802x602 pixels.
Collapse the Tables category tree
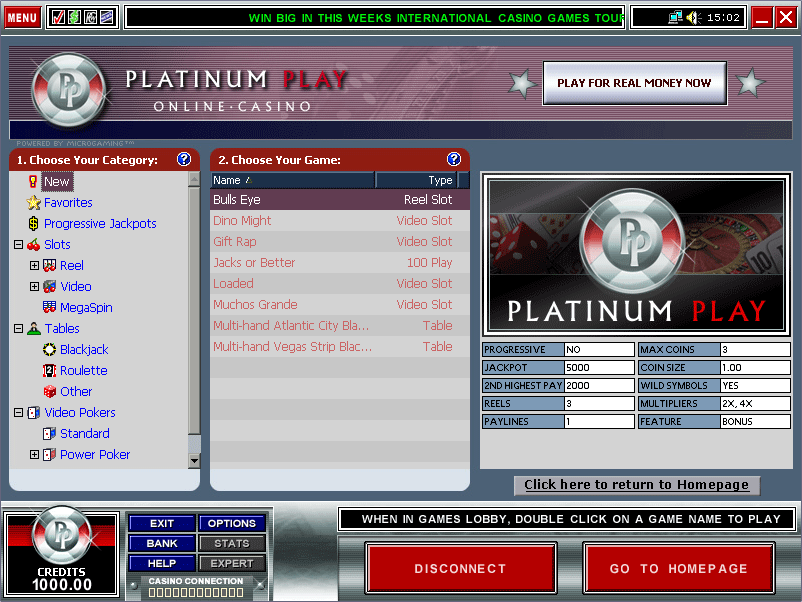pos(18,328)
